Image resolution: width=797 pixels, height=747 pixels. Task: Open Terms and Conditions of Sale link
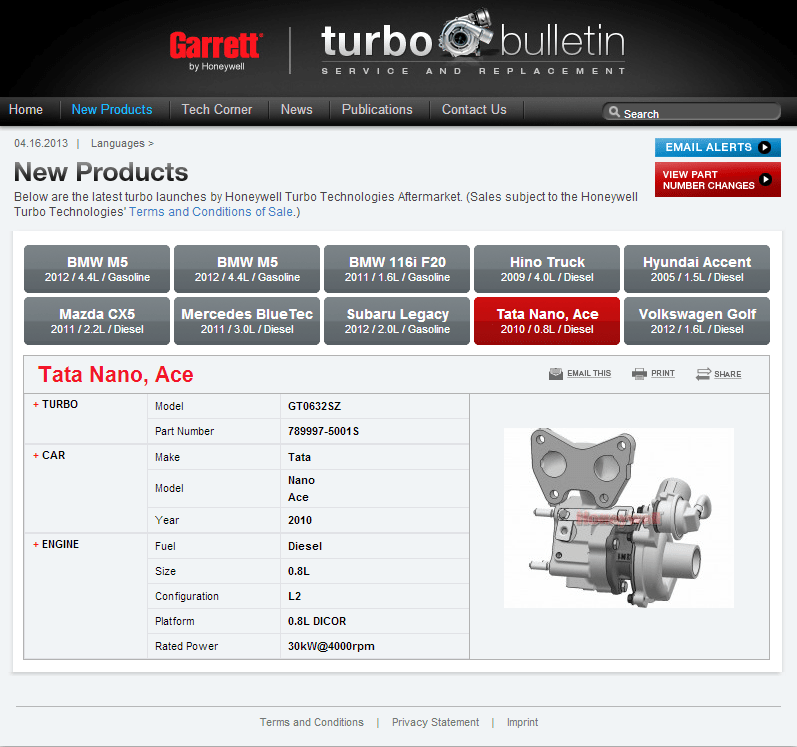tap(211, 212)
